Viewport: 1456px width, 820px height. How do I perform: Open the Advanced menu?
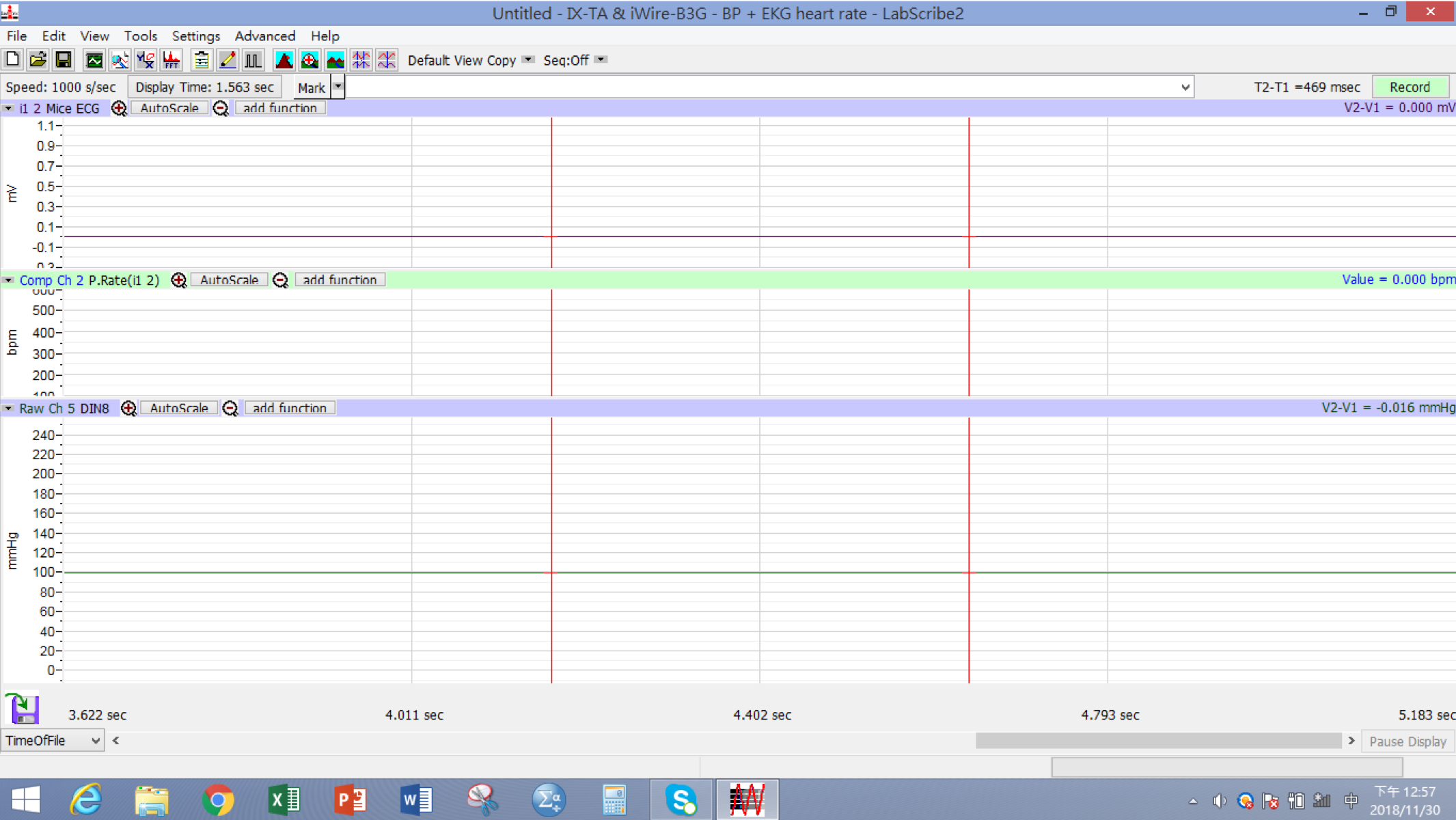tap(265, 36)
